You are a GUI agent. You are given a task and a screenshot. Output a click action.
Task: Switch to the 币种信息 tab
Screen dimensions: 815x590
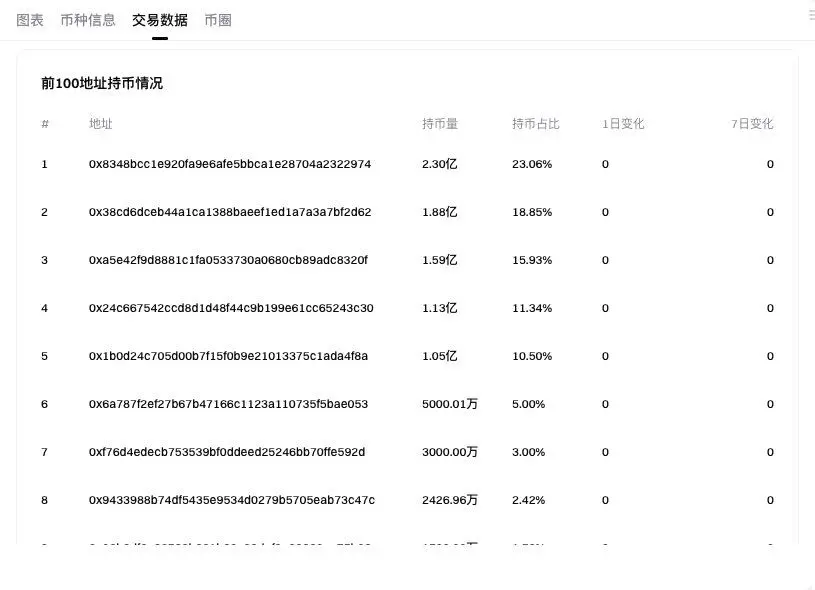point(88,19)
